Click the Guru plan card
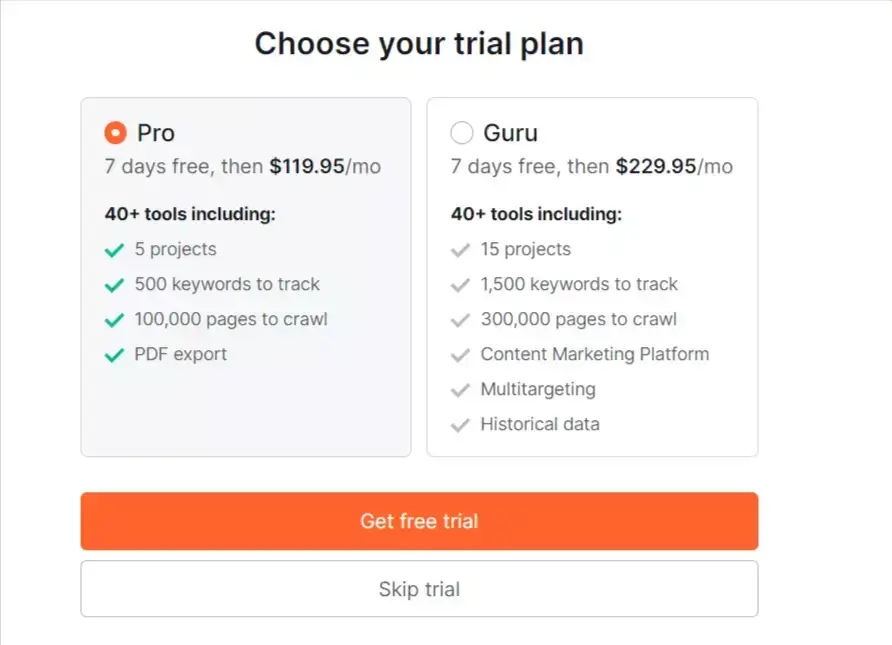The image size is (892, 645). 593,275
